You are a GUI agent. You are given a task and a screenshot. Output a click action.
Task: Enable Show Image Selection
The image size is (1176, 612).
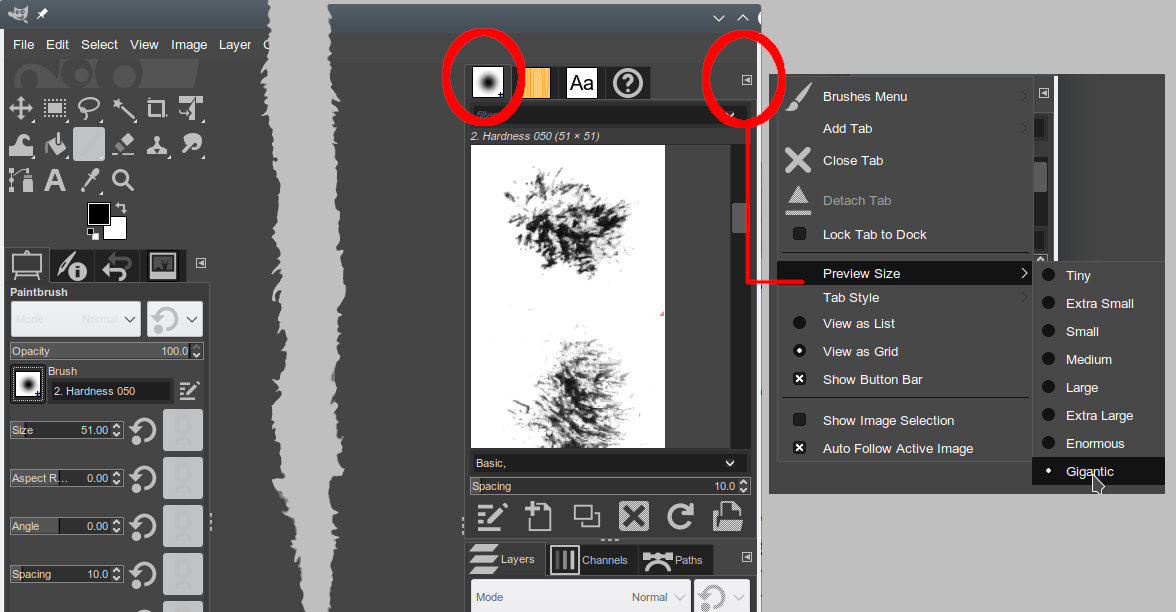(x=800, y=420)
